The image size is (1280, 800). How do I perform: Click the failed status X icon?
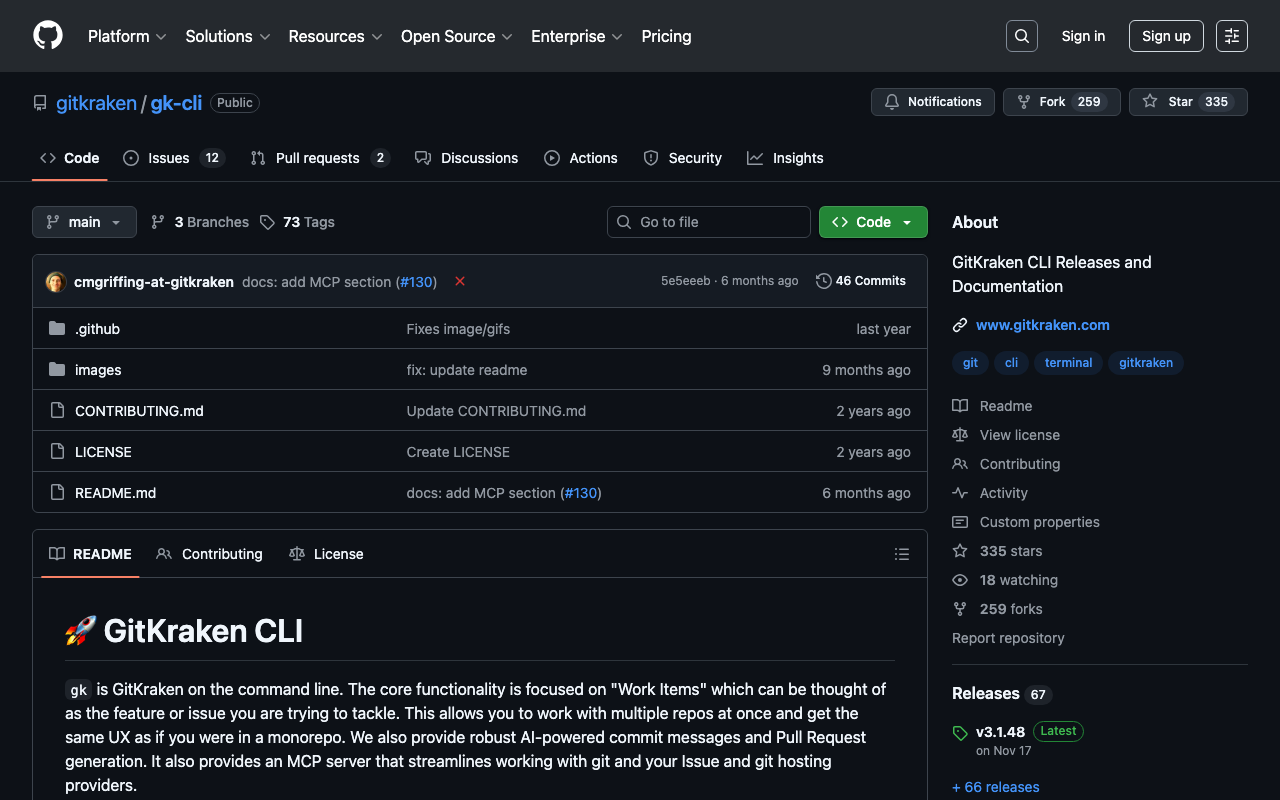coord(460,282)
